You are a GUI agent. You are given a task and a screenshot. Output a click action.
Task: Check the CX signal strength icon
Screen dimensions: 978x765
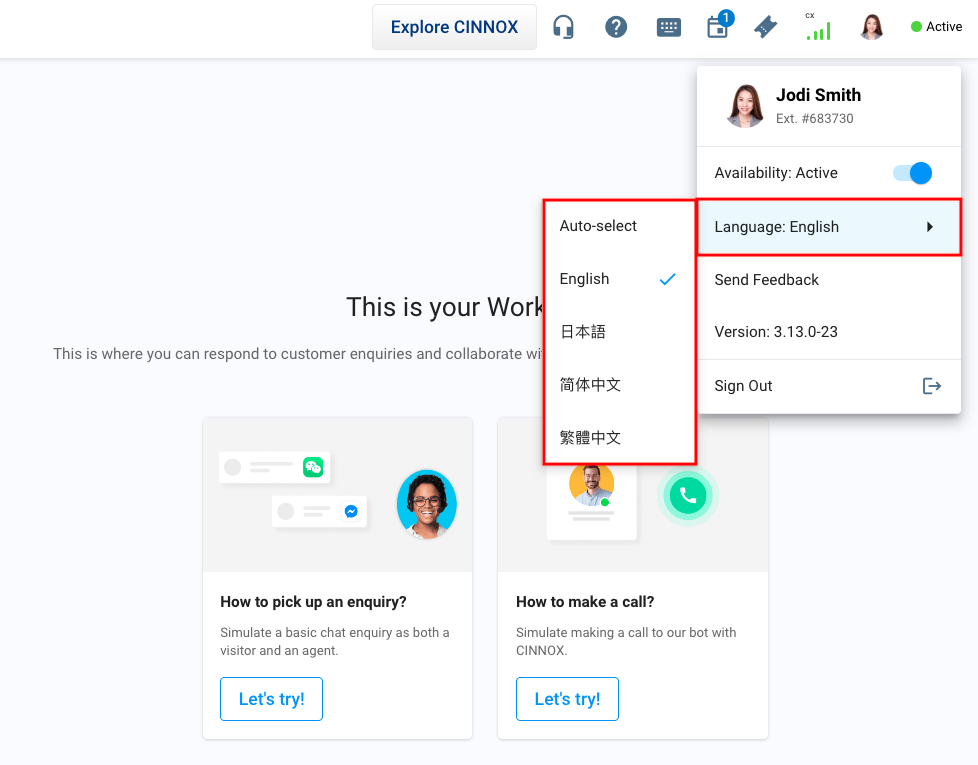coord(818,26)
